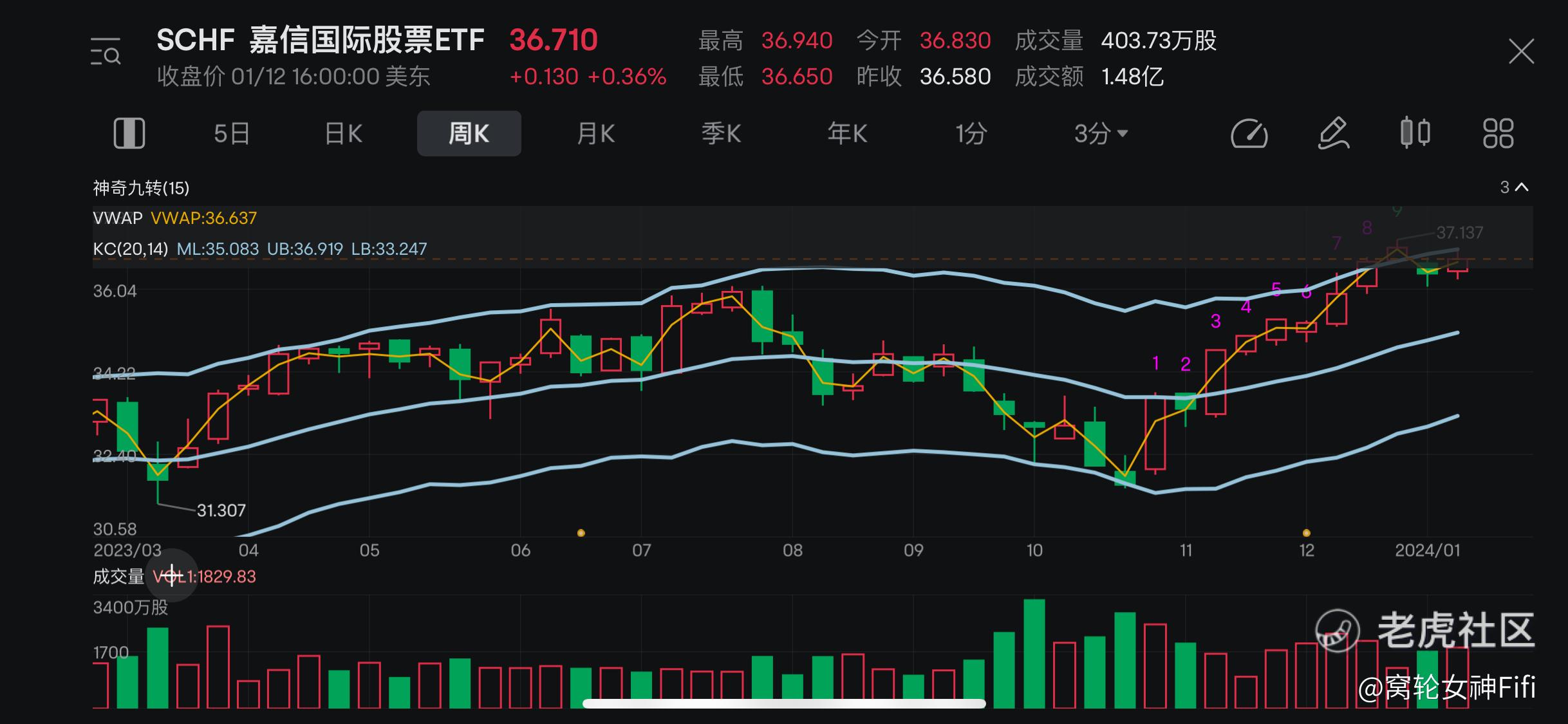Tap the VWAP indicator label
This screenshot has width=1568, height=724.
coord(118,218)
